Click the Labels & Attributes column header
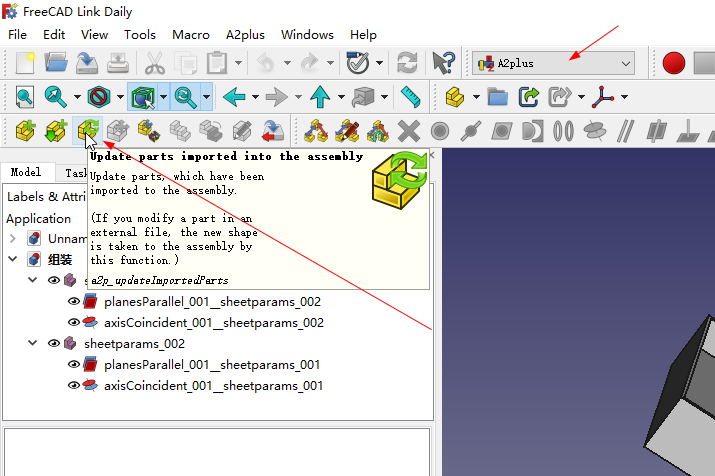715x476 pixels. (x=46, y=197)
